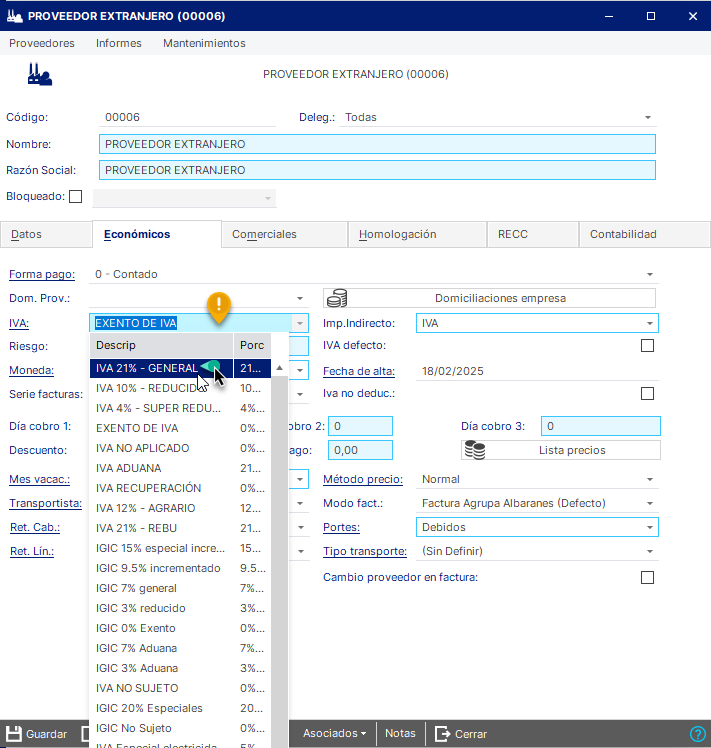Click the Notas button
The width and height of the screenshot is (711, 748).
point(400,733)
